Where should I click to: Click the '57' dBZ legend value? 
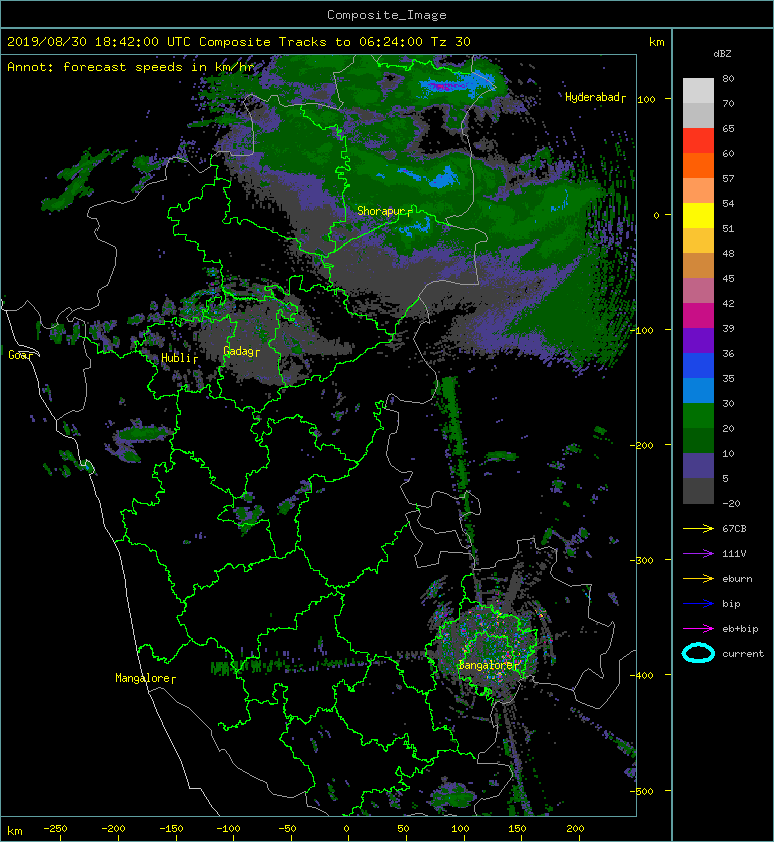click(x=728, y=178)
